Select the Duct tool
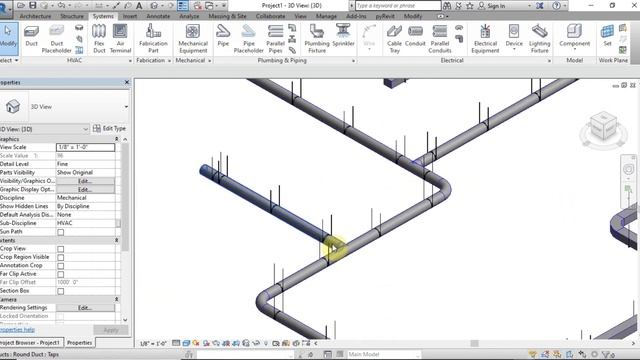 click(x=31, y=36)
